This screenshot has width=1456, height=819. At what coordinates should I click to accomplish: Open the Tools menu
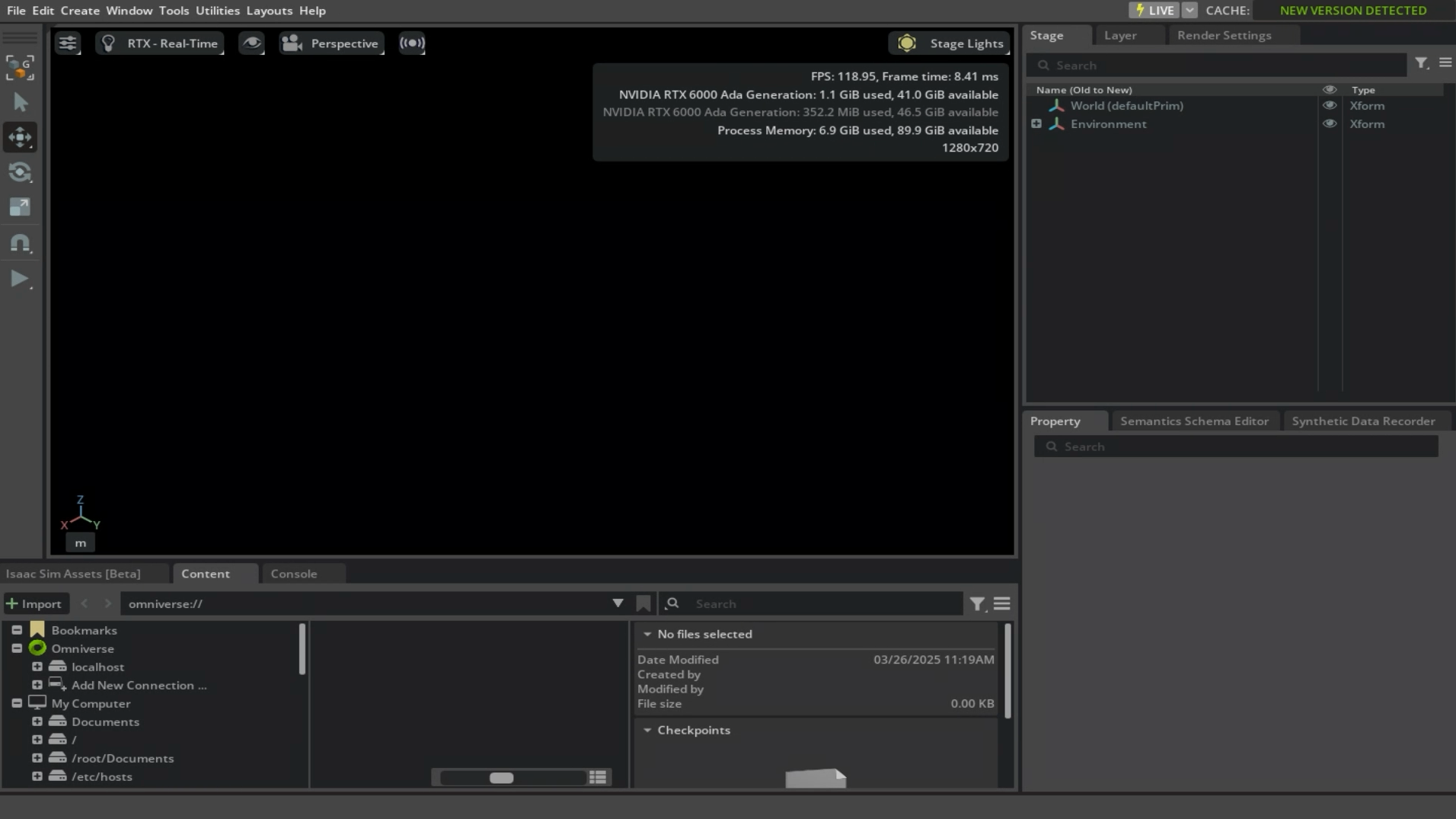click(x=174, y=11)
